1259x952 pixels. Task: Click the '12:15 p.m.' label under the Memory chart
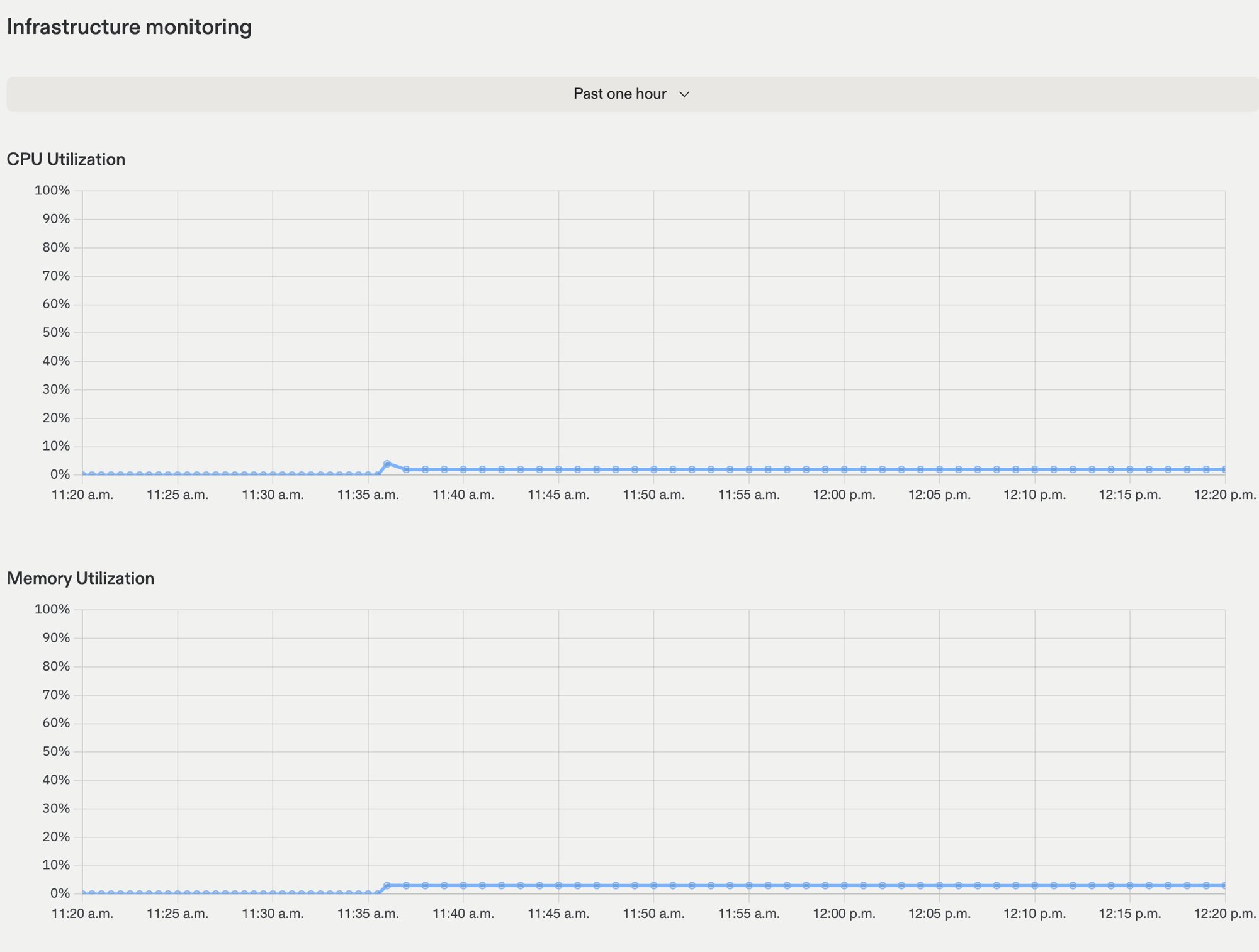tap(1130, 914)
